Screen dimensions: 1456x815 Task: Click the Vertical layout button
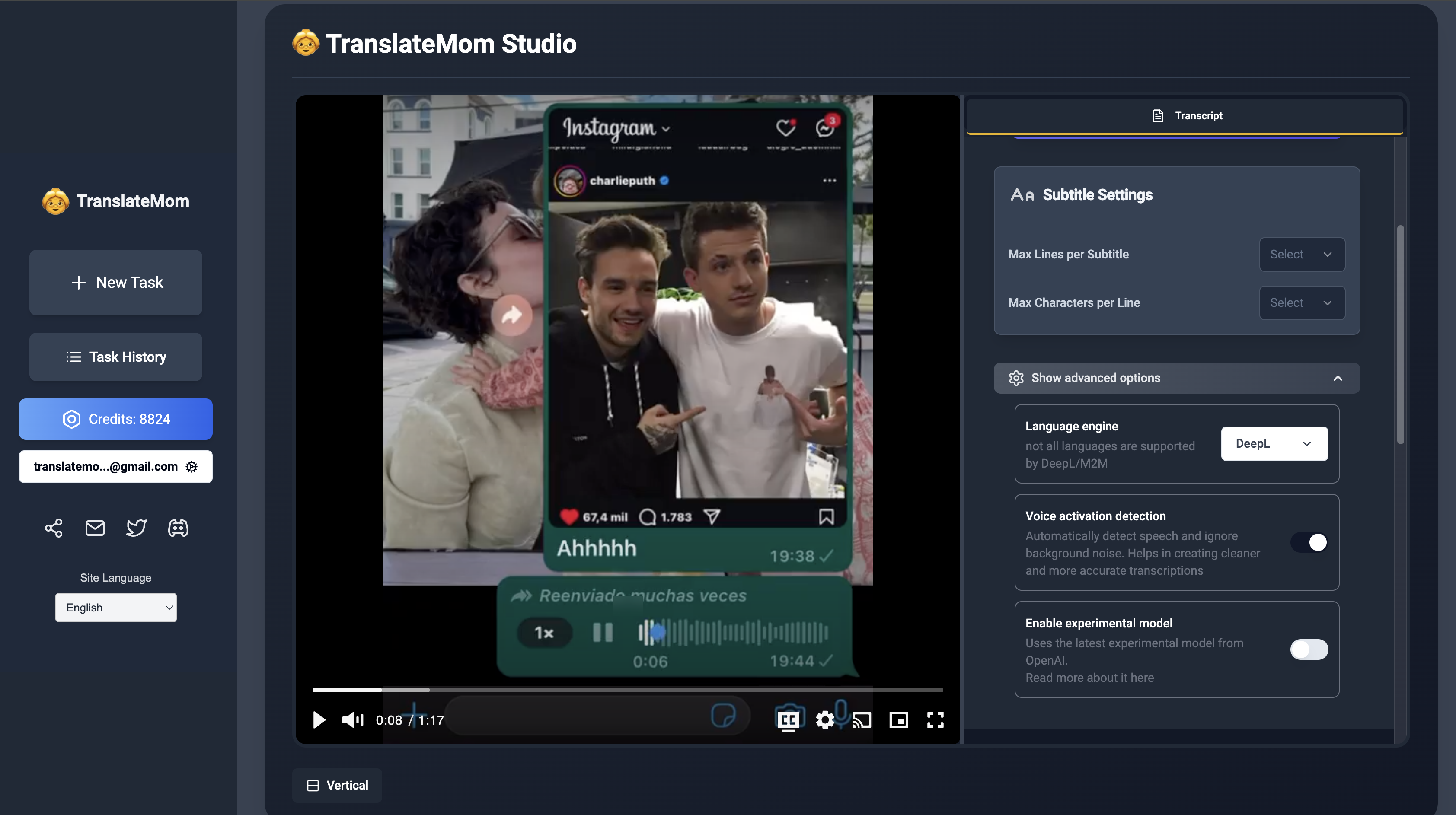click(338, 785)
